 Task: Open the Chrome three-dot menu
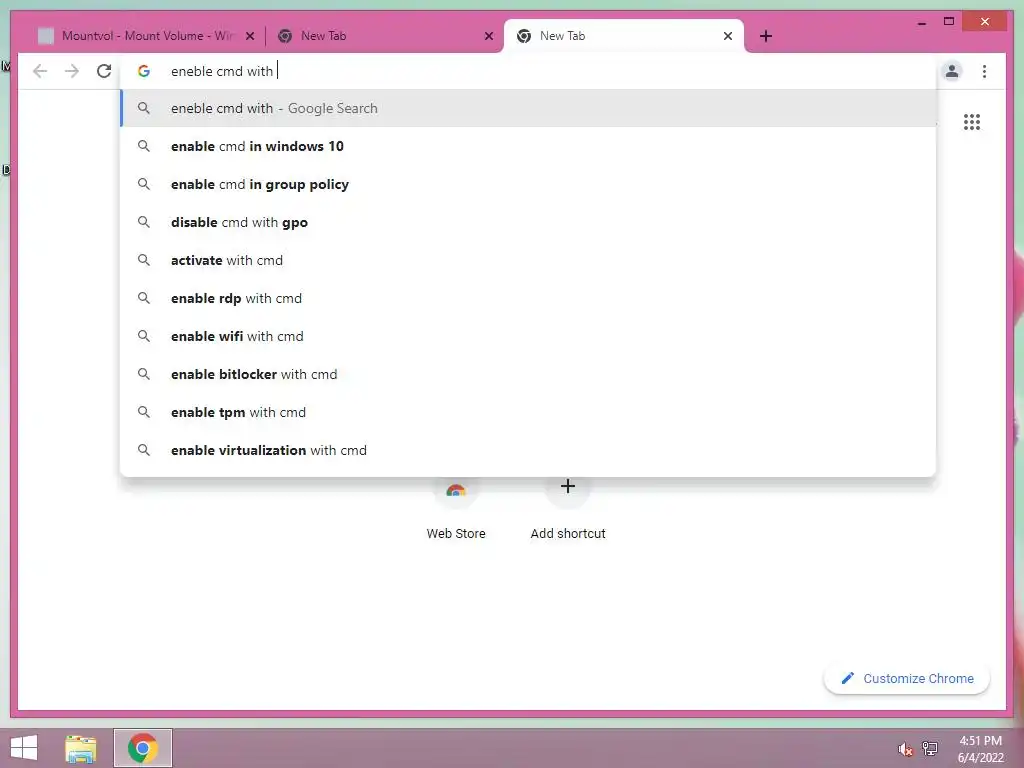click(x=984, y=71)
